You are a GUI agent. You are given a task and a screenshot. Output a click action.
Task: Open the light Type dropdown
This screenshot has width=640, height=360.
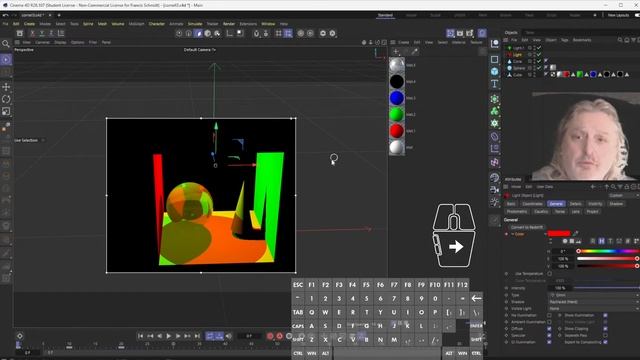point(594,295)
